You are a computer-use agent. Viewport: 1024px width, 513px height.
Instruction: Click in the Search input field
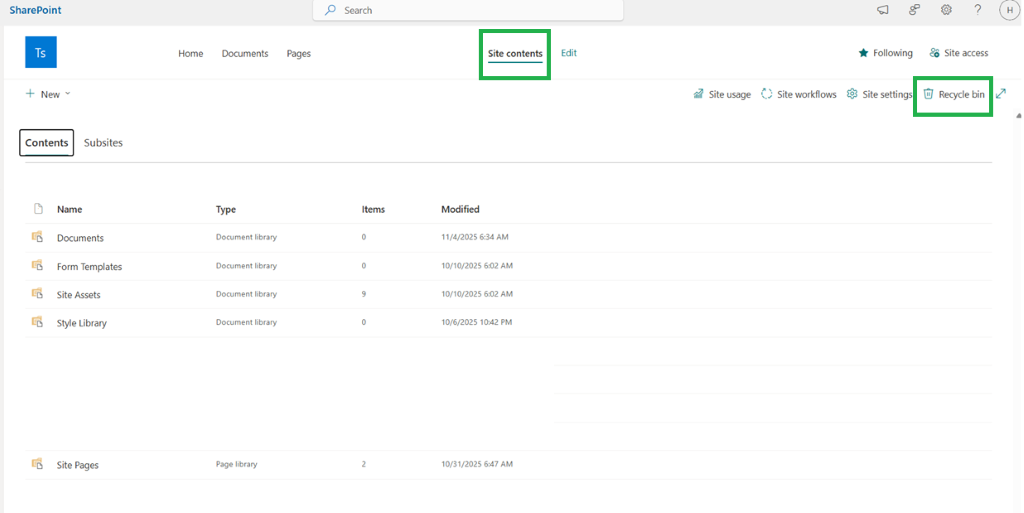point(468,10)
